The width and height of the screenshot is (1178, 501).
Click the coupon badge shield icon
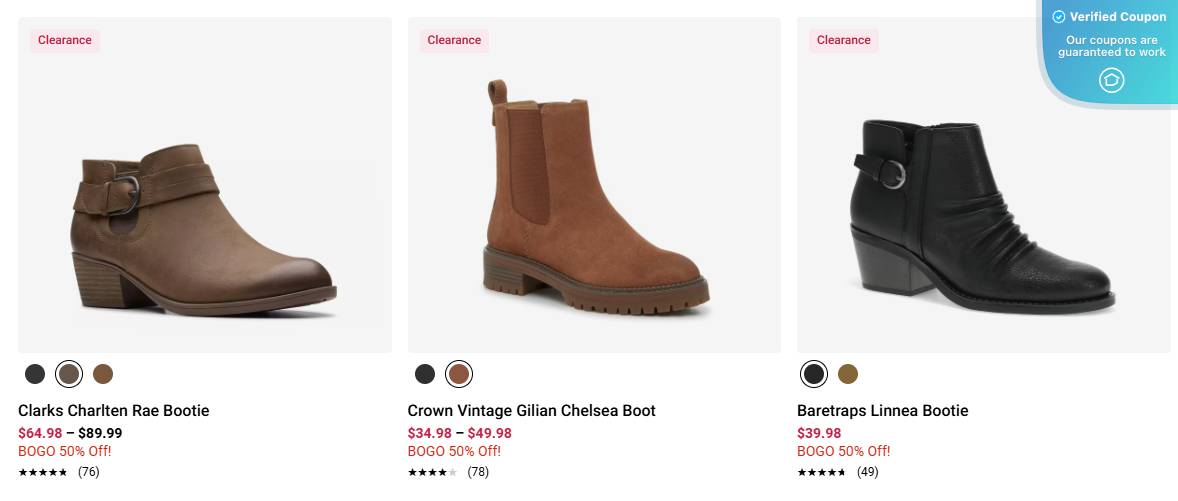1112,80
